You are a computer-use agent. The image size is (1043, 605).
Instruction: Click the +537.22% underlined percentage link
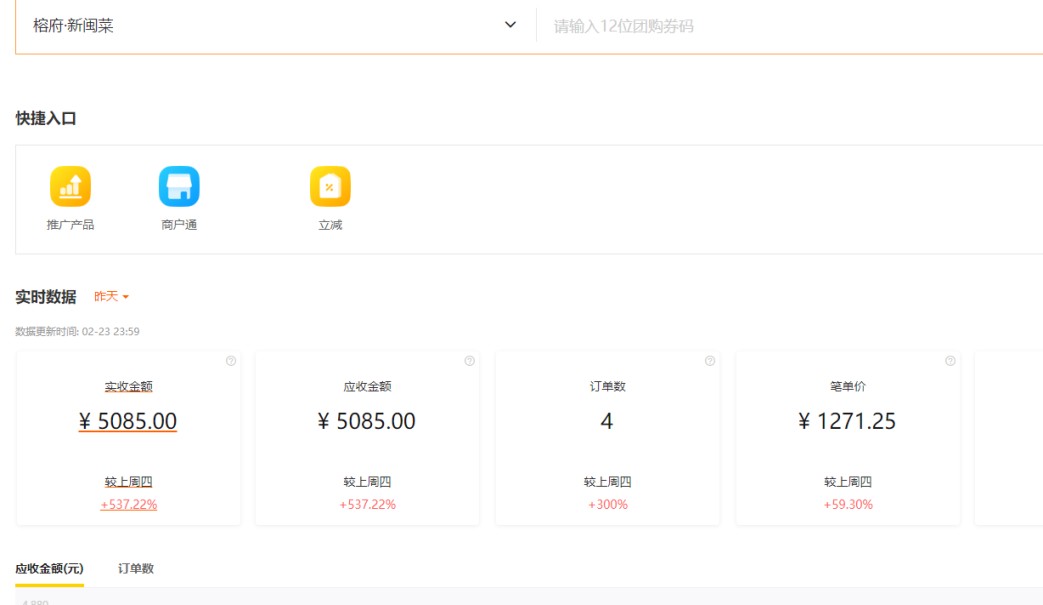point(128,505)
